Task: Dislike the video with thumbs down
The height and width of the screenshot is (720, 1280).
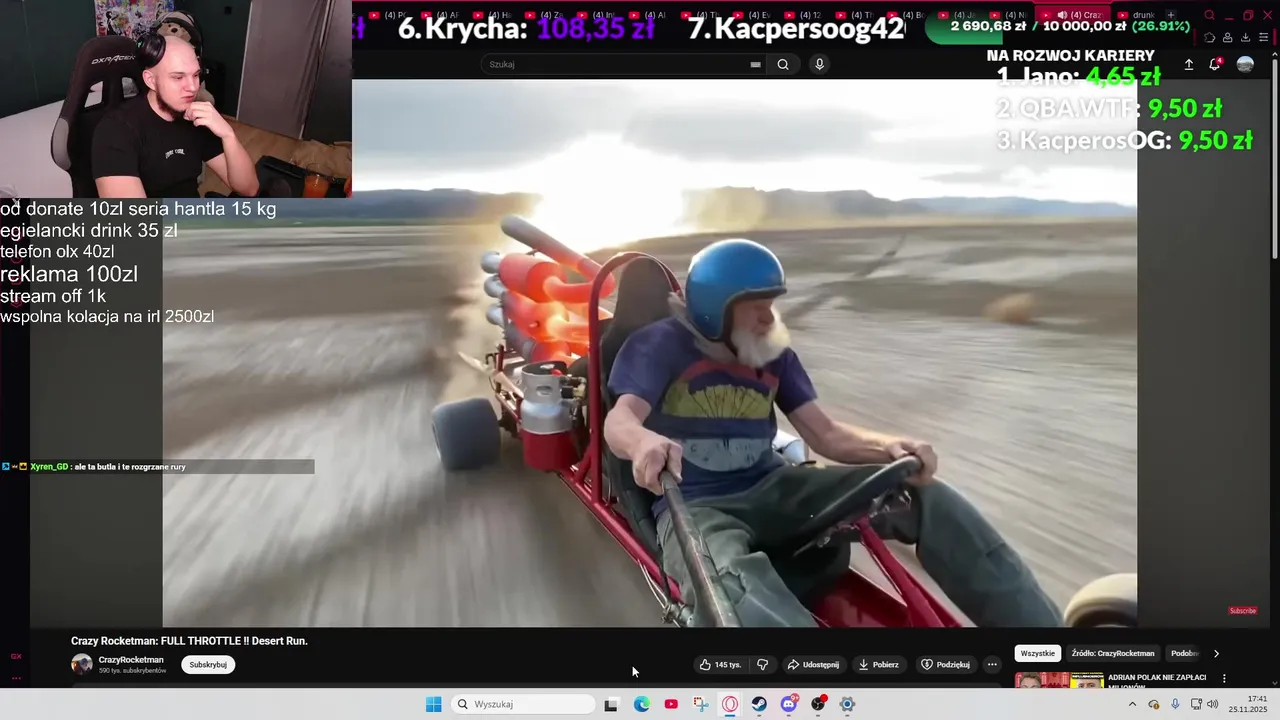Action: pyautogui.click(x=762, y=664)
